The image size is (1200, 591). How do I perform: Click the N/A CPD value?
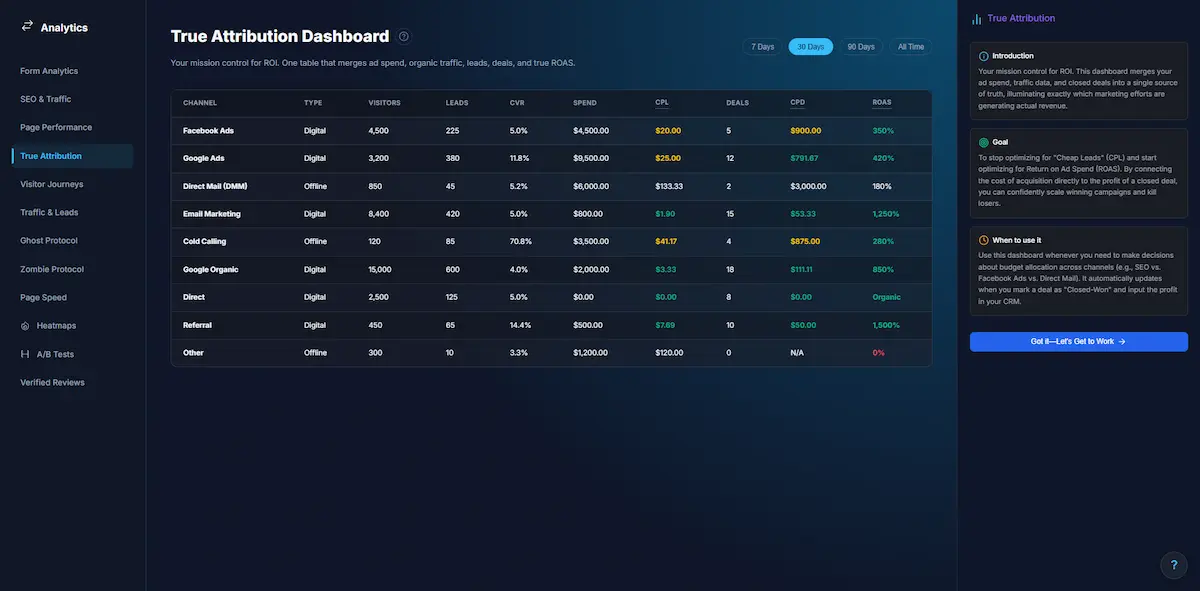797,353
